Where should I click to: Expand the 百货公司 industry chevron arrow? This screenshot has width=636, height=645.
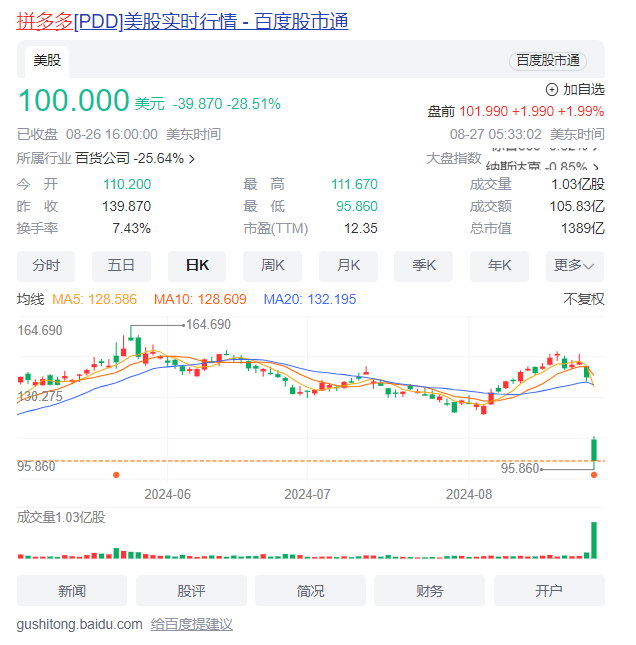tap(192, 159)
